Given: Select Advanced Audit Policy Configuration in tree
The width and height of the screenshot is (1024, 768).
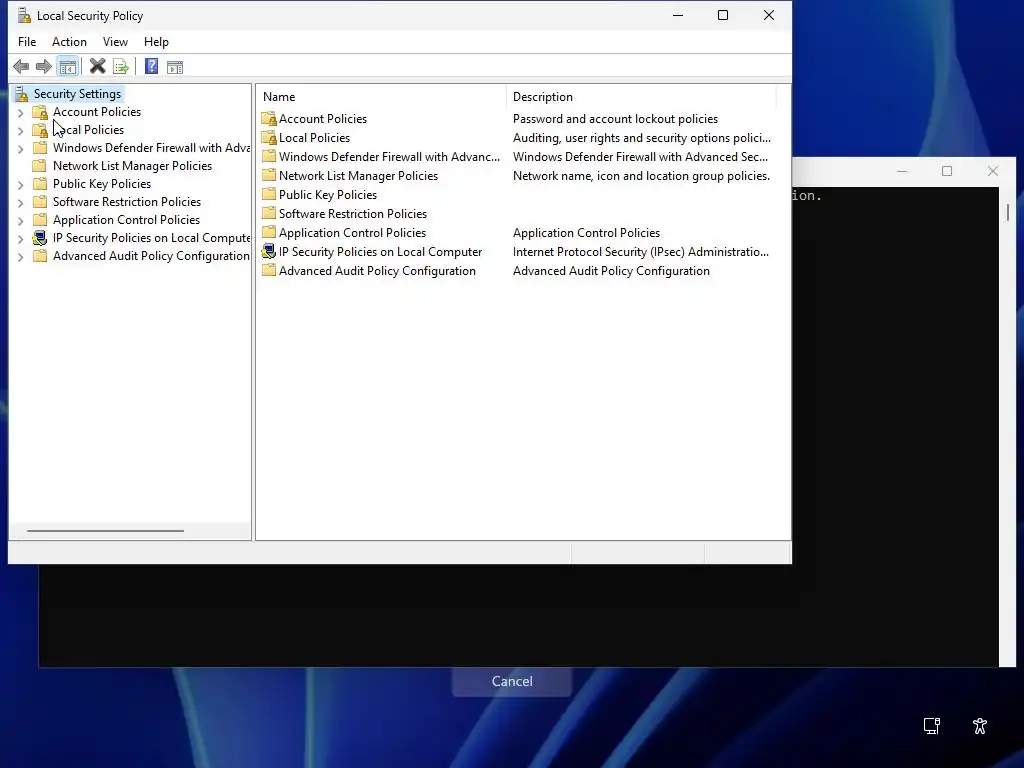Looking at the screenshot, I should pos(152,256).
